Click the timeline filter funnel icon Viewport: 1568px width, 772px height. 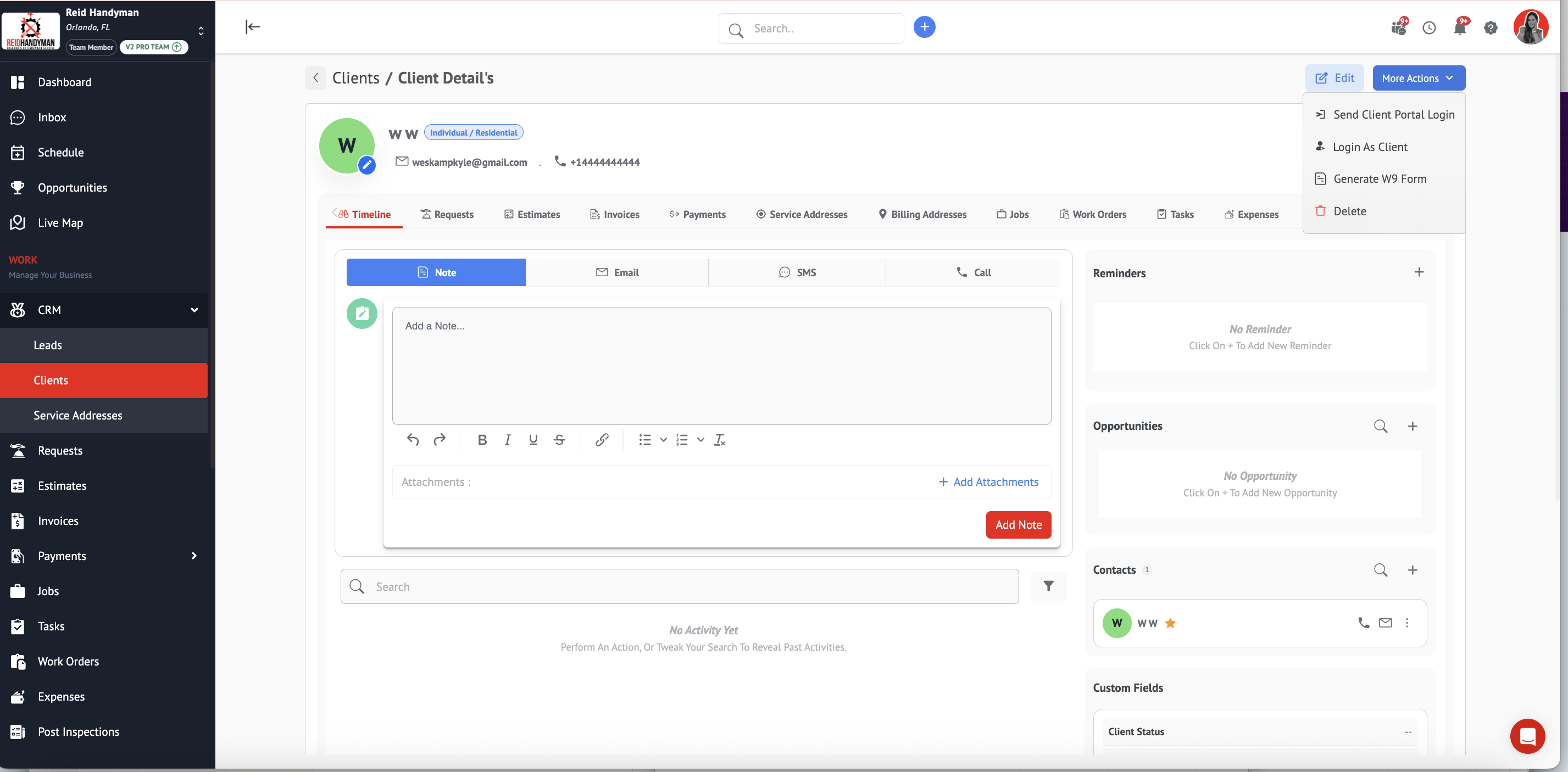(x=1048, y=586)
